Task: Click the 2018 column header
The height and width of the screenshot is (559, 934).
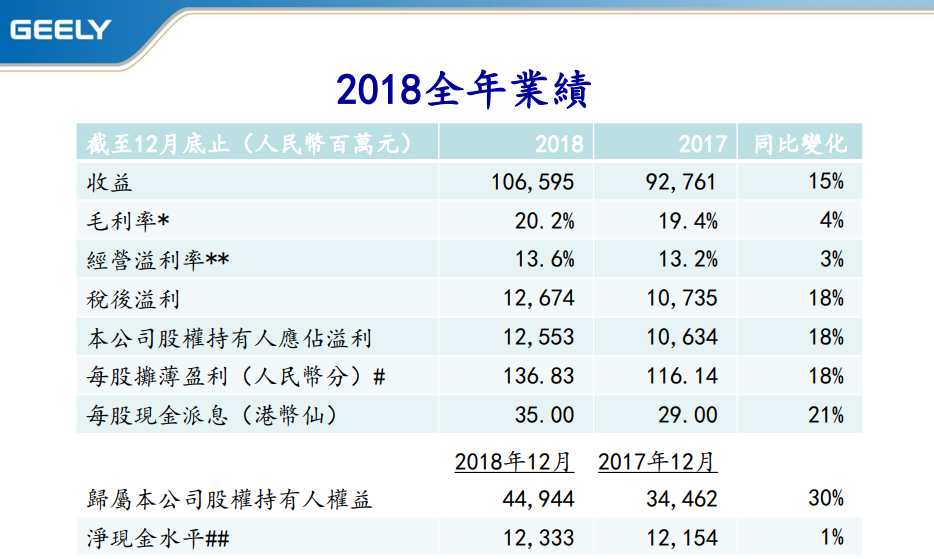Action: (559, 144)
